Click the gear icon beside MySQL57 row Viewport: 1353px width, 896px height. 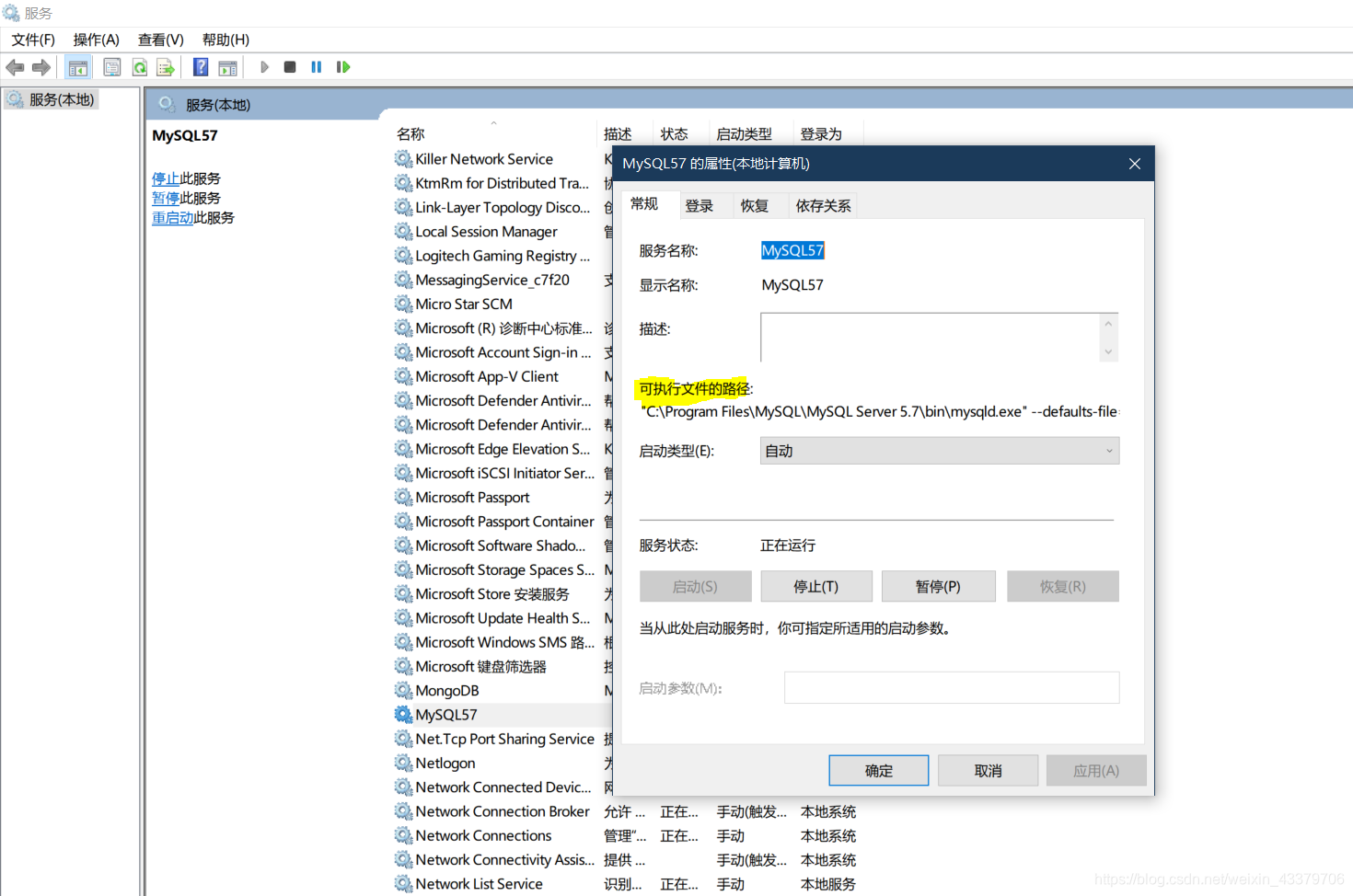click(x=403, y=715)
